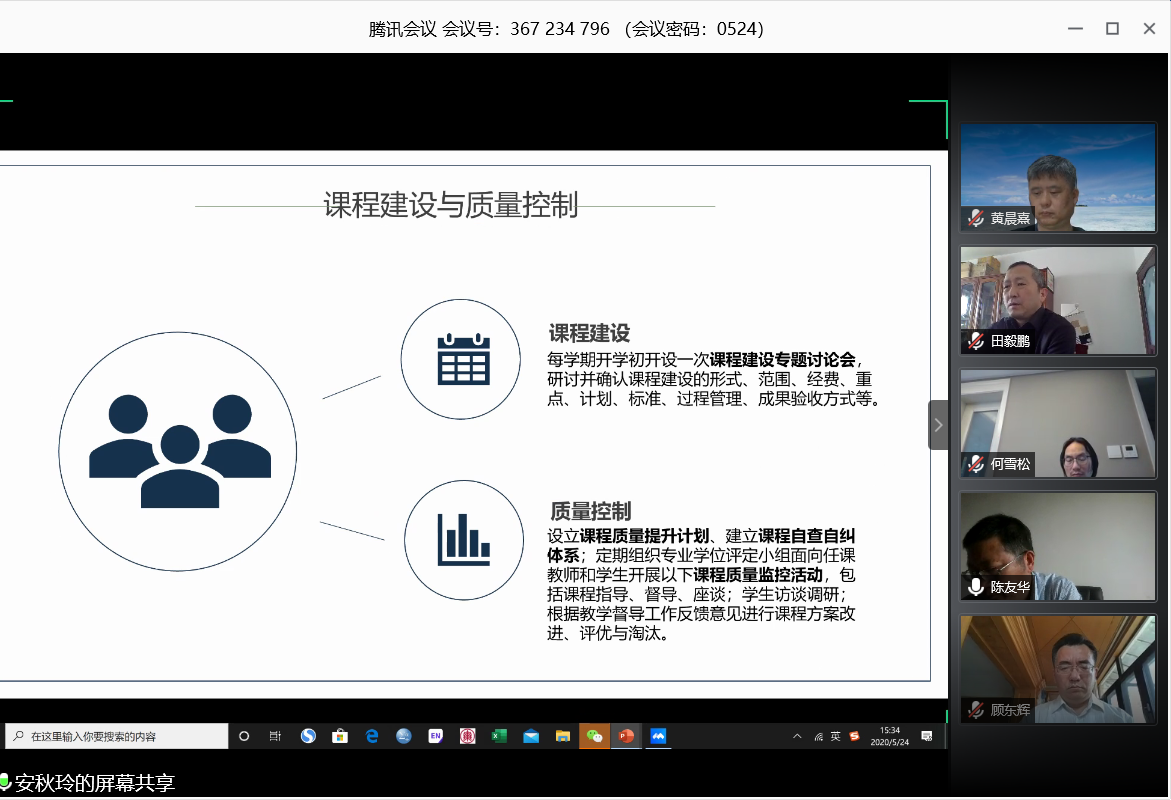
Task: Click the Windows taskbar search box
Action: pyautogui.click(x=116, y=736)
